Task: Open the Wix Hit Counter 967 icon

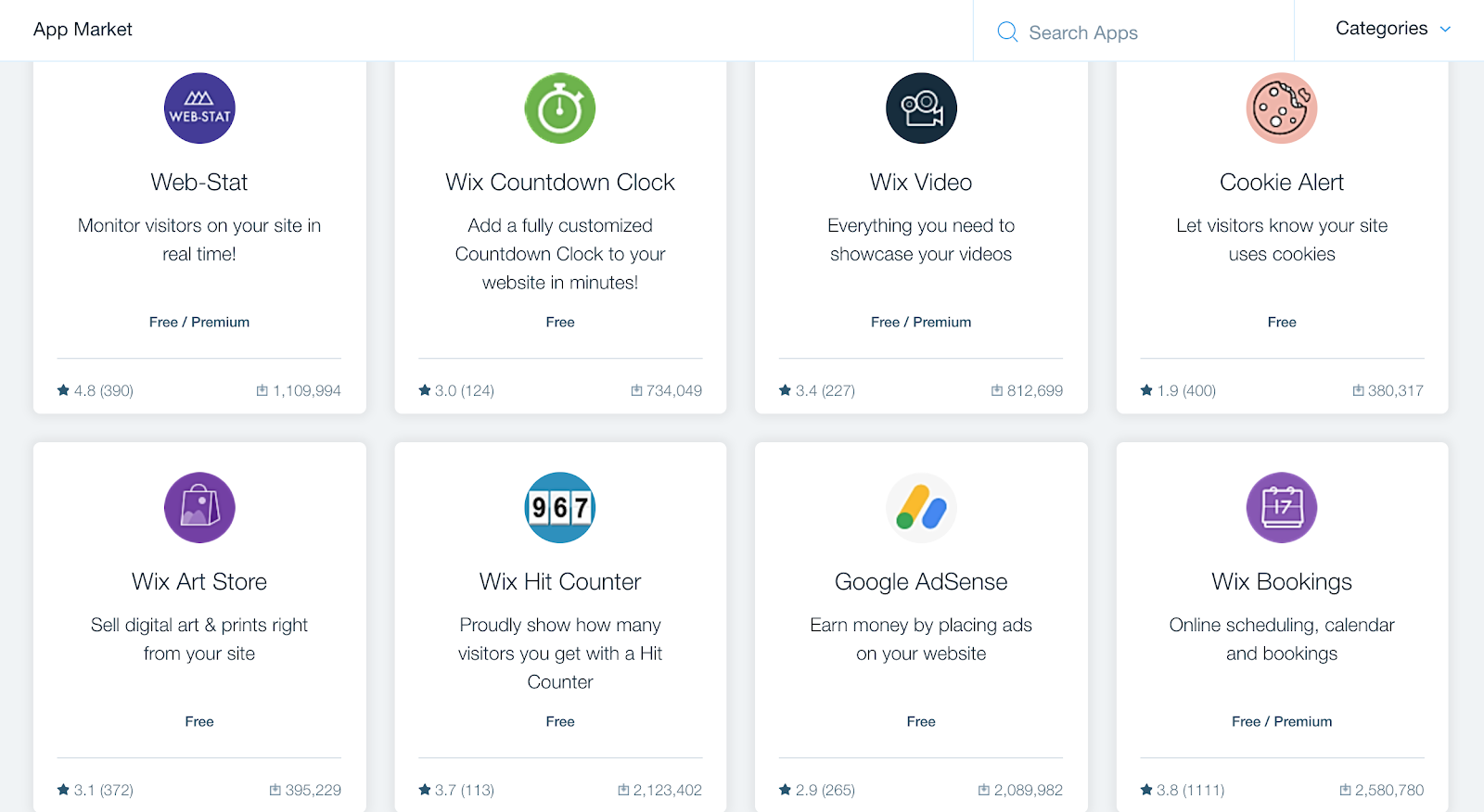Action: pyautogui.click(x=560, y=508)
